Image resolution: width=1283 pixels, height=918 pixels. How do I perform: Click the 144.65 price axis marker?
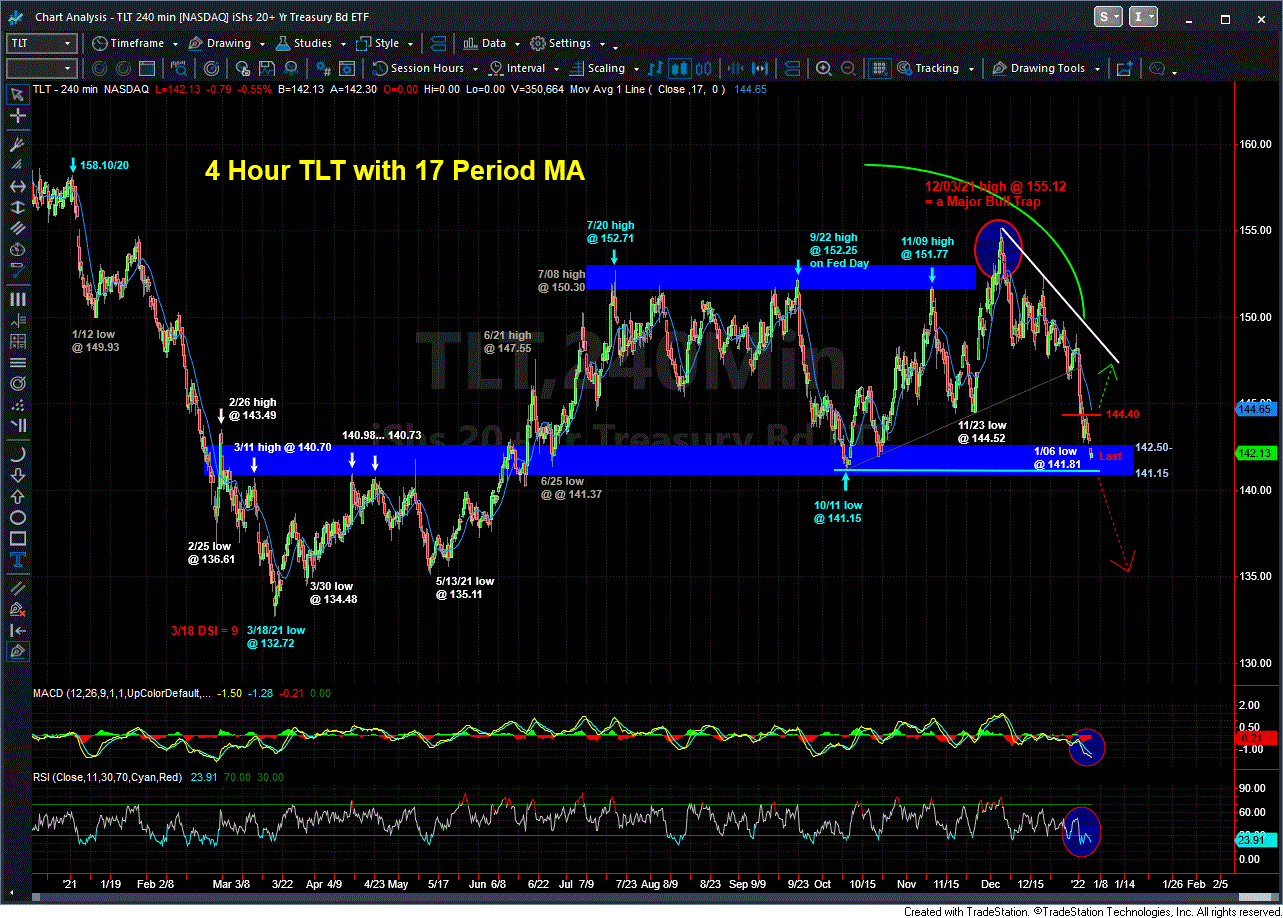click(1258, 408)
